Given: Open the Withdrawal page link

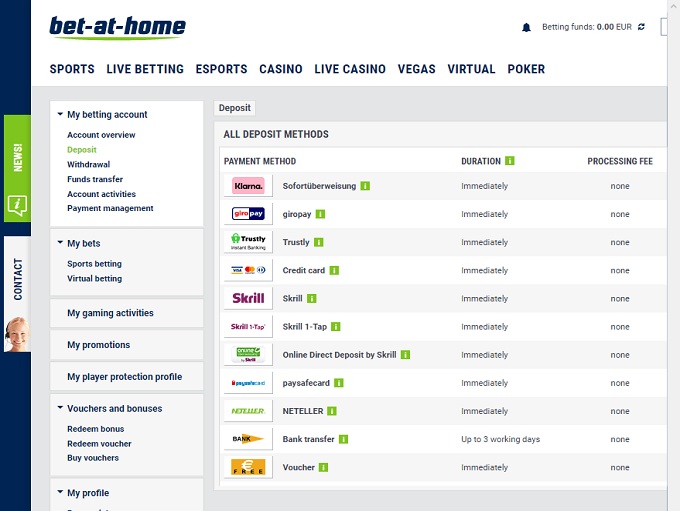Looking at the screenshot, I should tap(88, 164).
